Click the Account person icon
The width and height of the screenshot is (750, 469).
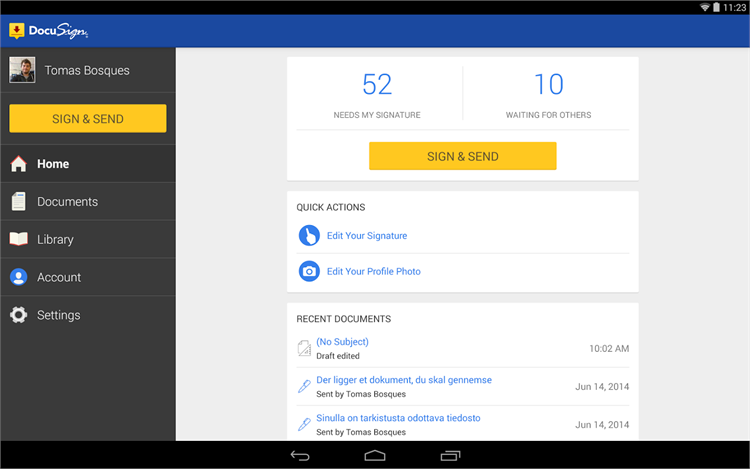pyautogui.click(x=19, y=277)
